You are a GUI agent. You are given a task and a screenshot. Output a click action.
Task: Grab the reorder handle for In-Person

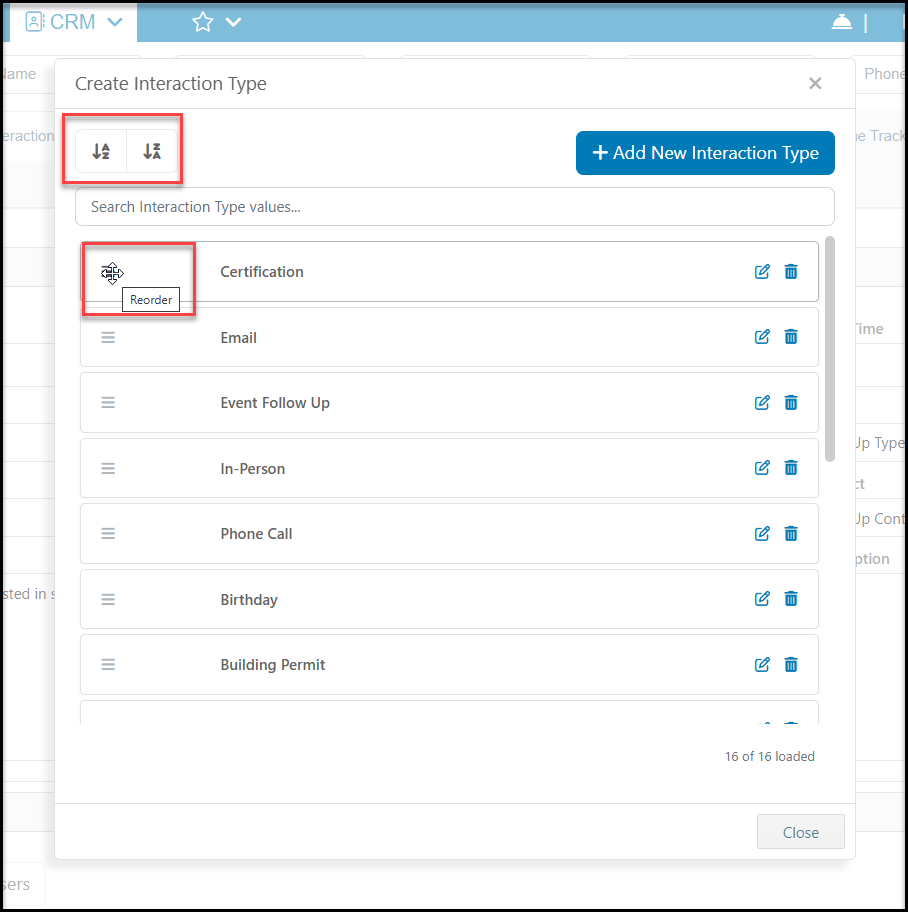coord(108,468)
